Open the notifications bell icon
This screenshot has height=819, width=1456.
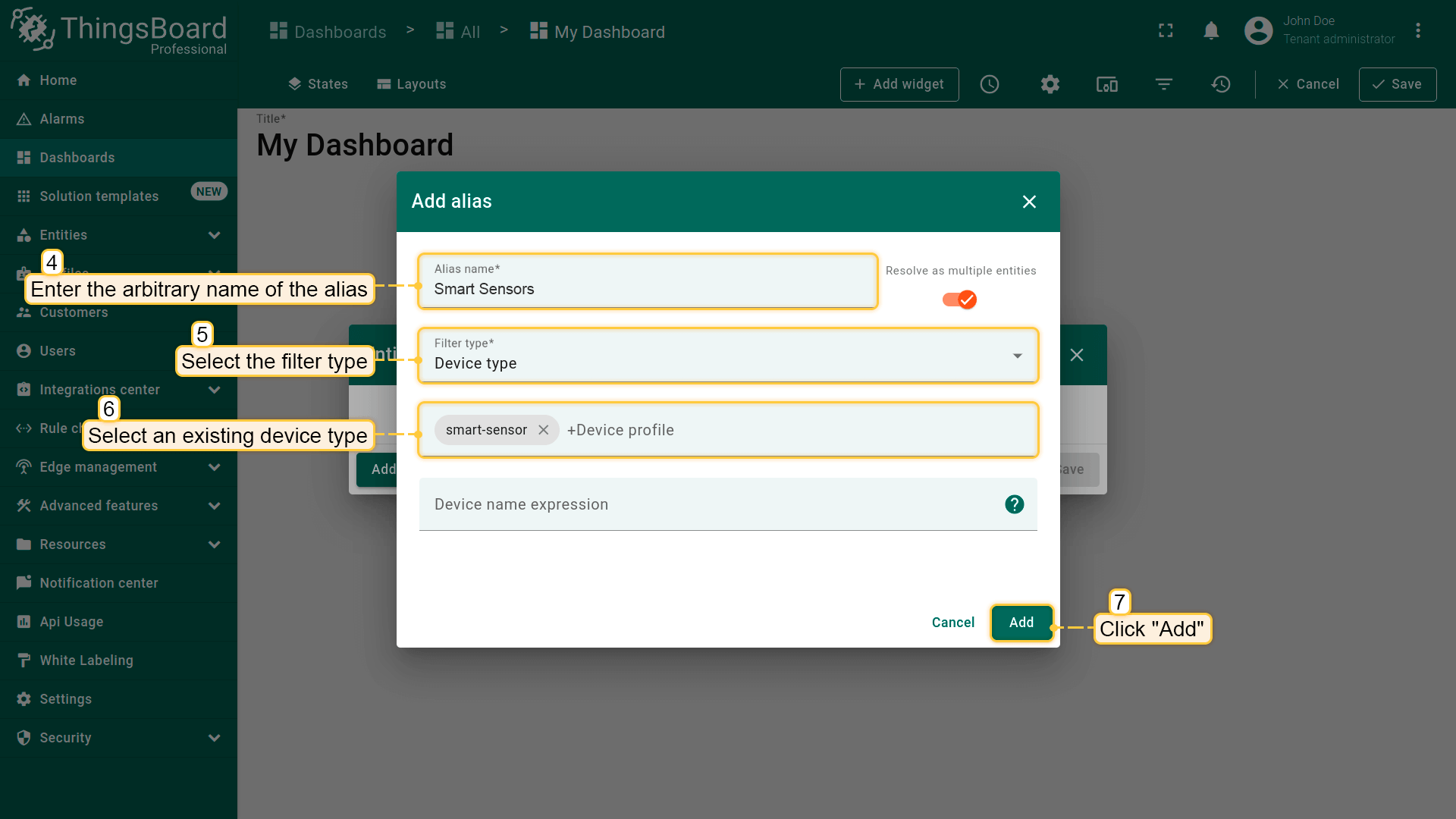tap(1211, 30)
